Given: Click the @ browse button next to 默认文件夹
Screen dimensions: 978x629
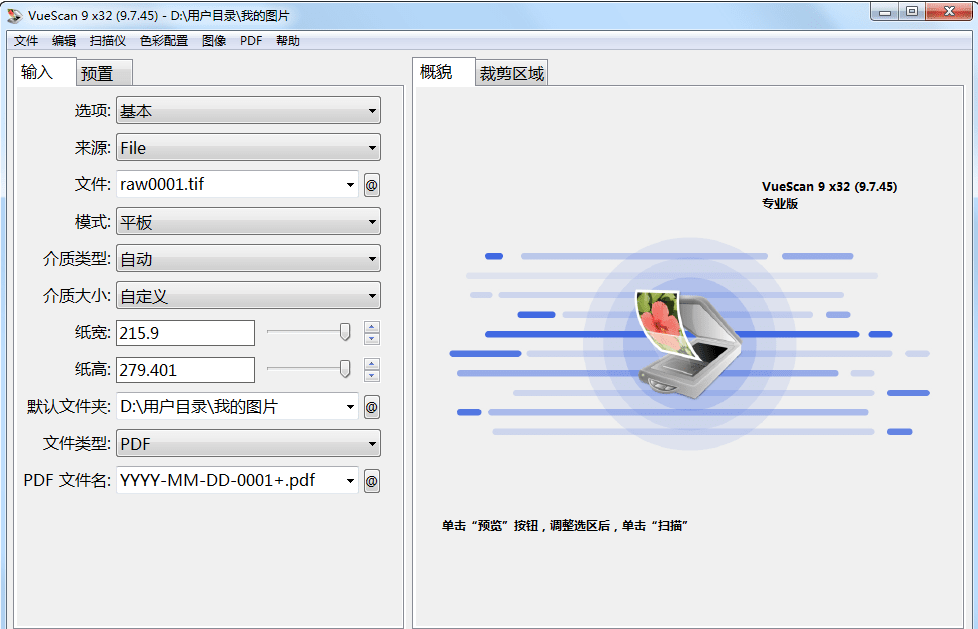Looking at the screenshot, I should point(372,407).
